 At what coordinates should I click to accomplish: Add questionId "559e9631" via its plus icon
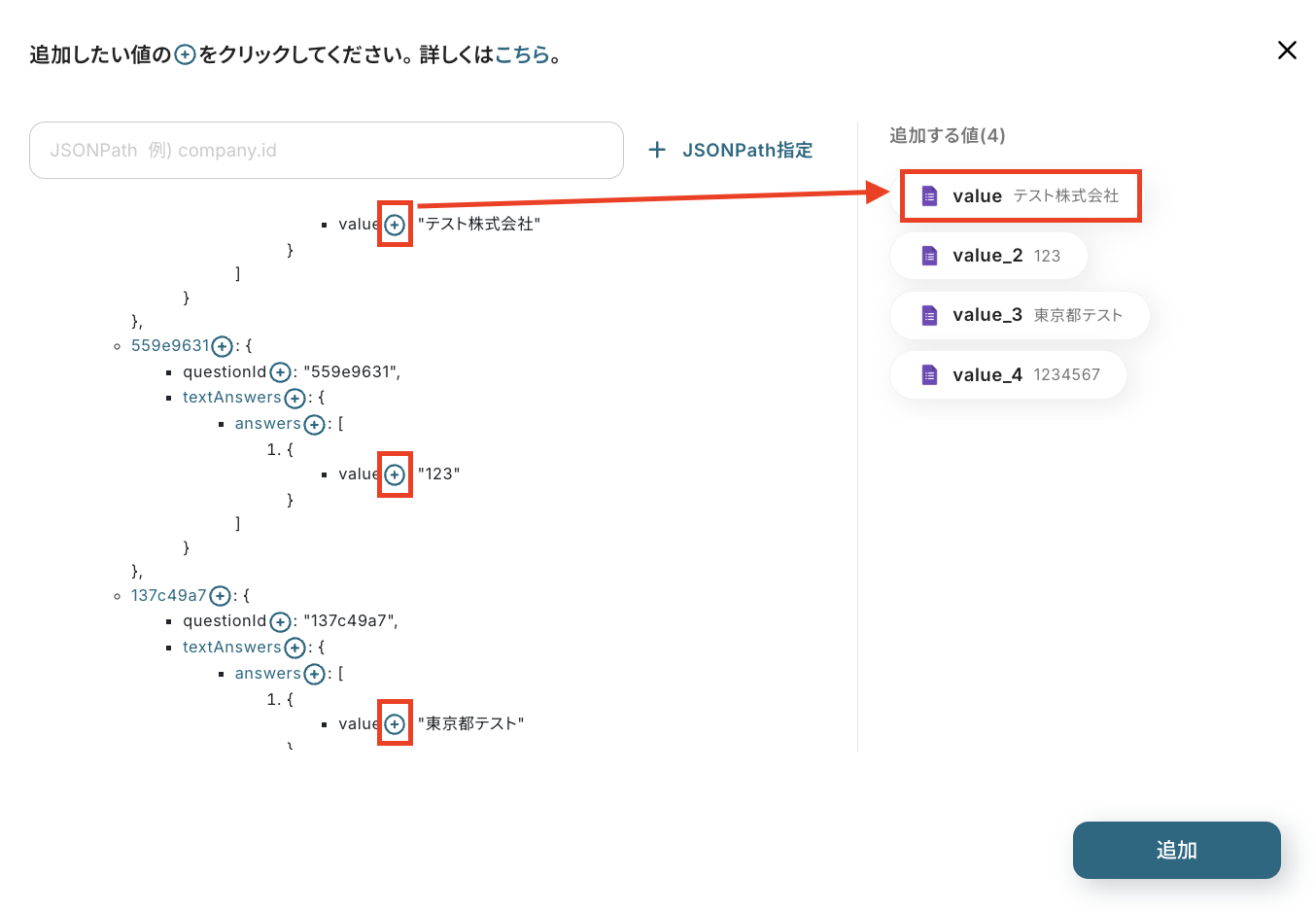[x=280, y=372]
